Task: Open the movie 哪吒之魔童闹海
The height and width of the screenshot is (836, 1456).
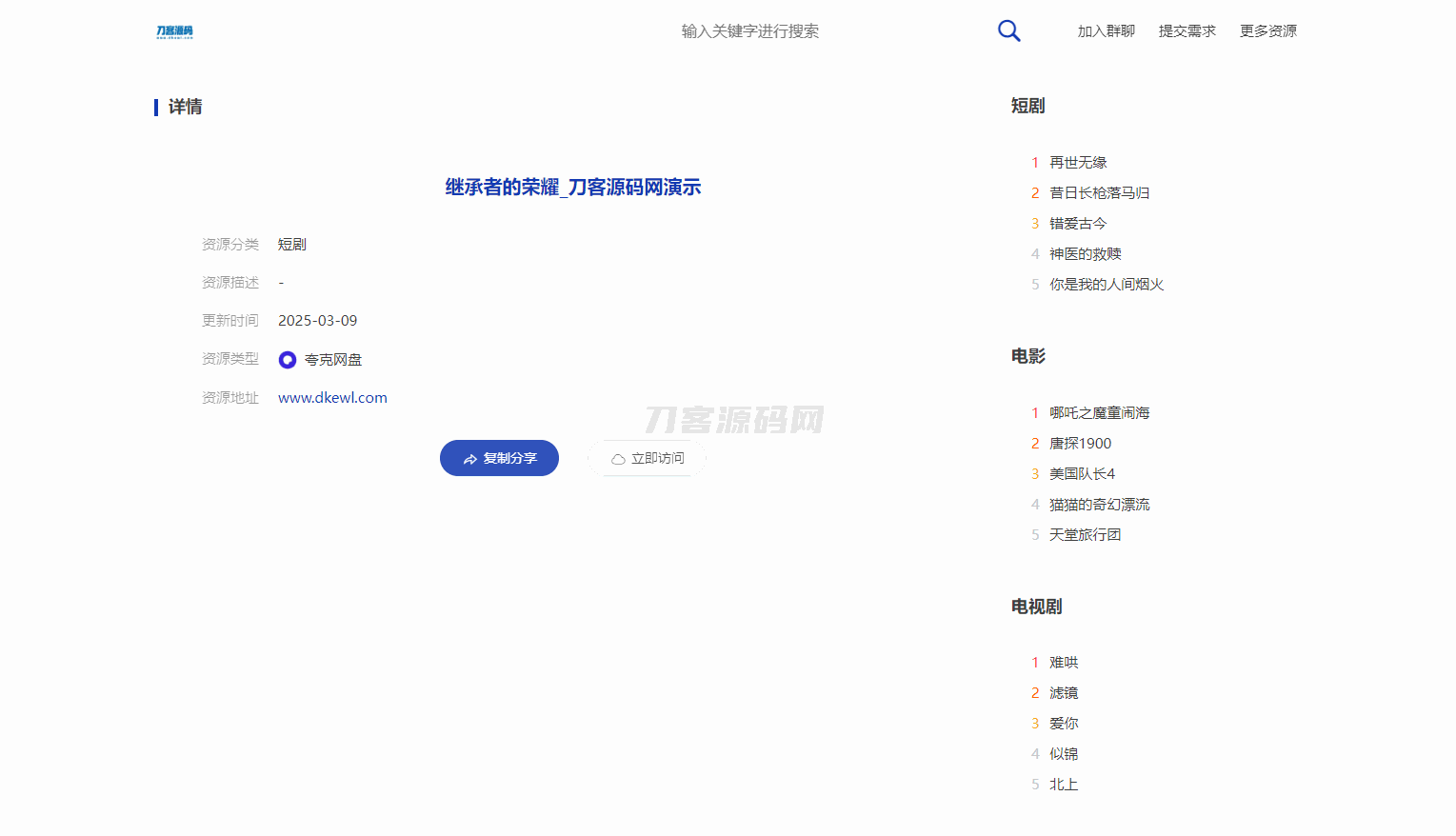Action: click(1099, 413)
